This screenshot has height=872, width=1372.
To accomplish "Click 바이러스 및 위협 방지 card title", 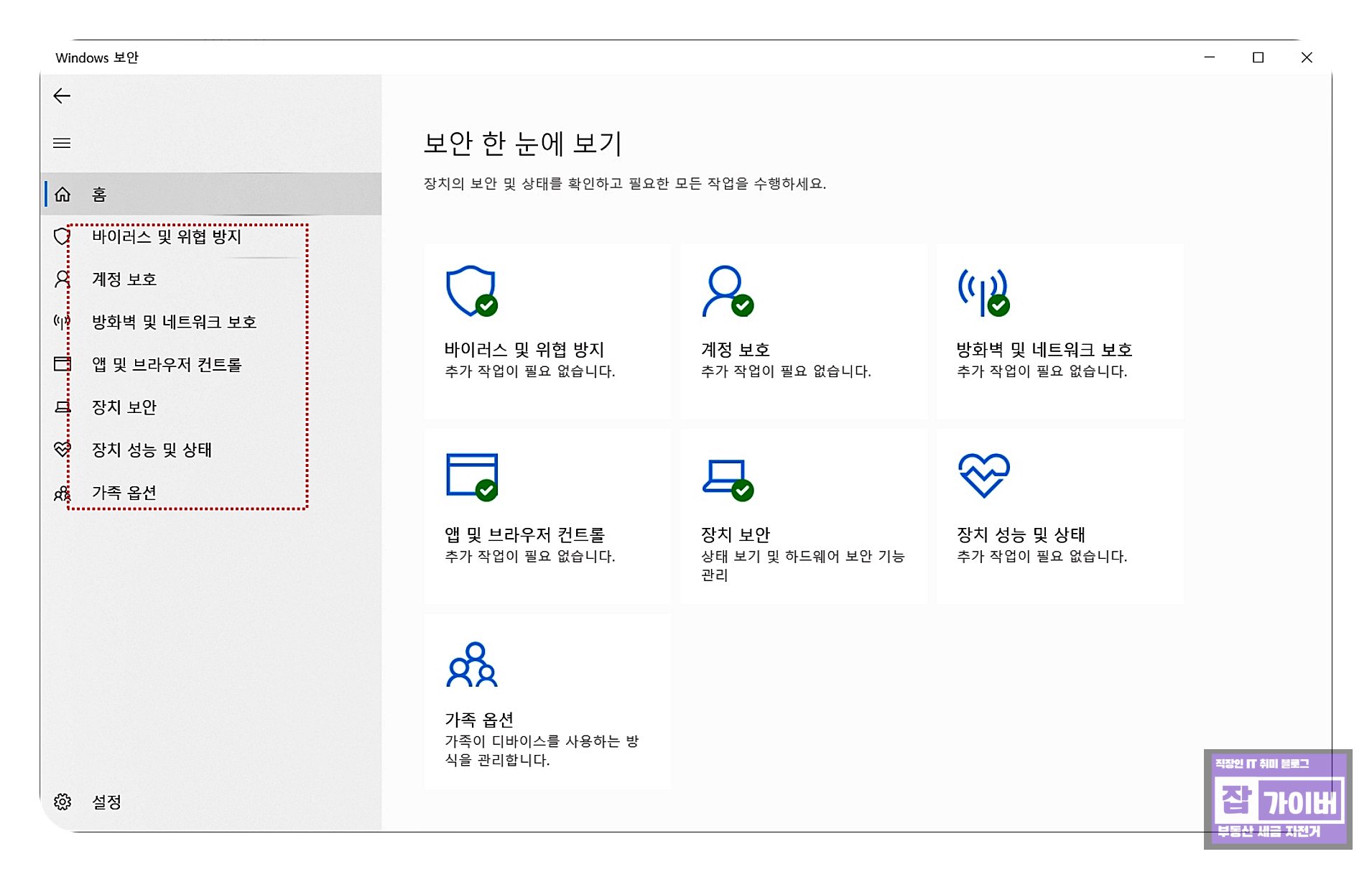I will pos(524,350).
